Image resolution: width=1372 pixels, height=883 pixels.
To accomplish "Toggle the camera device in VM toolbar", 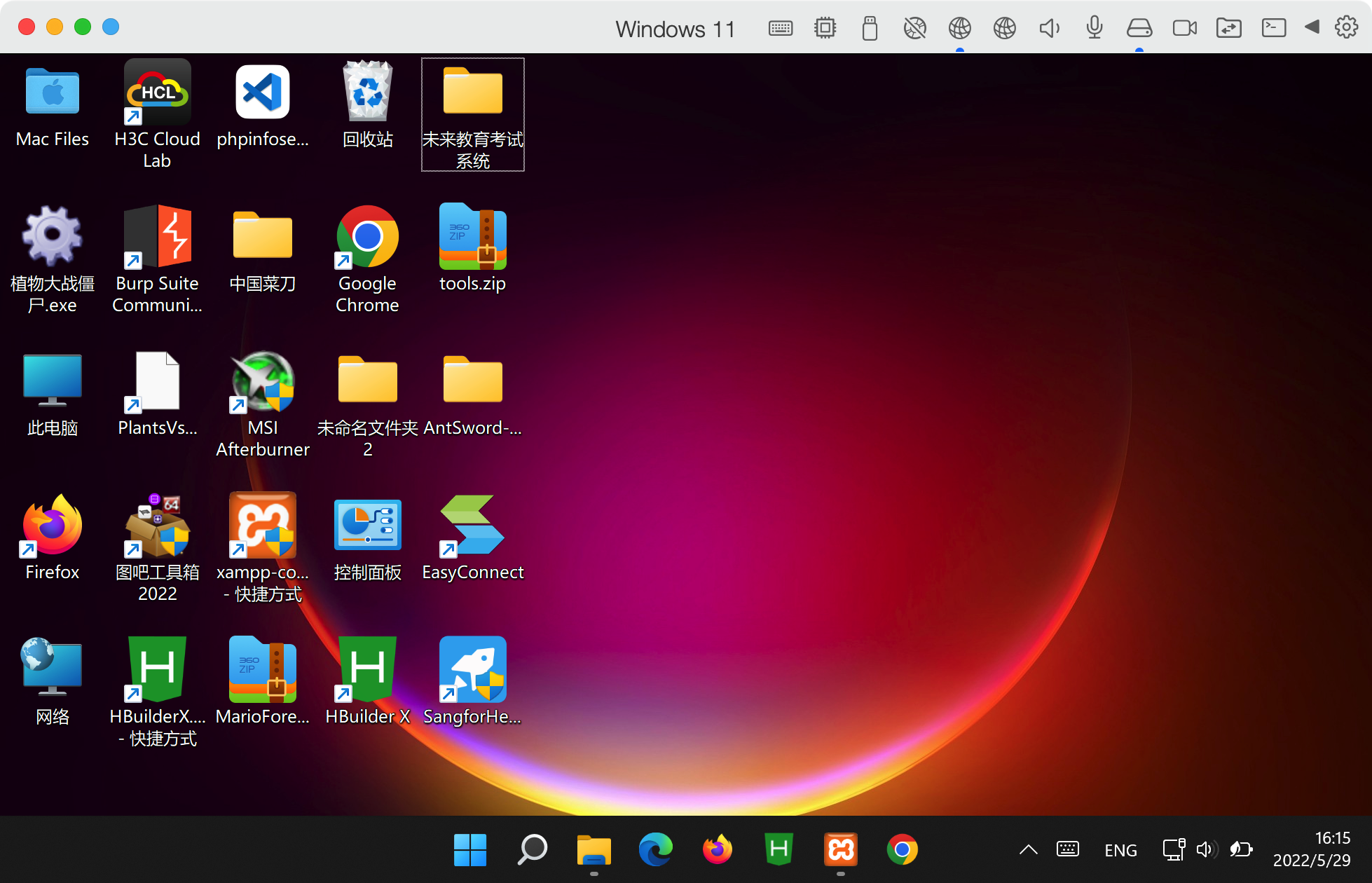I will (1184, 28).
